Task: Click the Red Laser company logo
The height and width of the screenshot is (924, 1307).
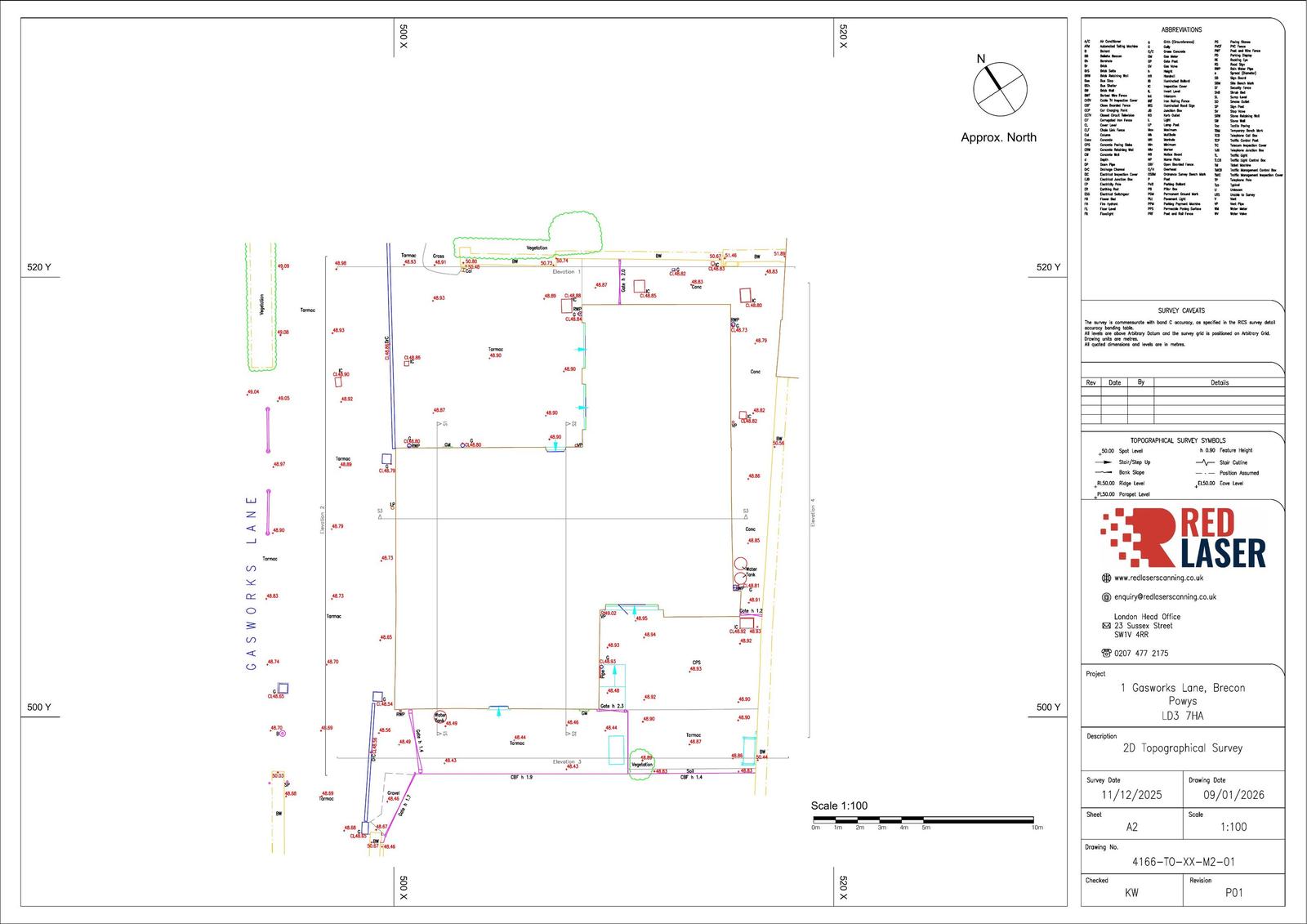Action: [x=1184, y=538]
